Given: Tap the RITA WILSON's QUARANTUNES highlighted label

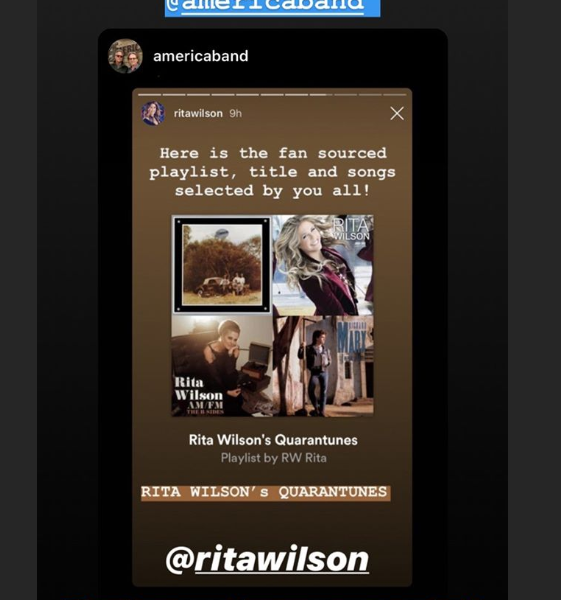Looking at the screenshot, I should coord(266,492).
